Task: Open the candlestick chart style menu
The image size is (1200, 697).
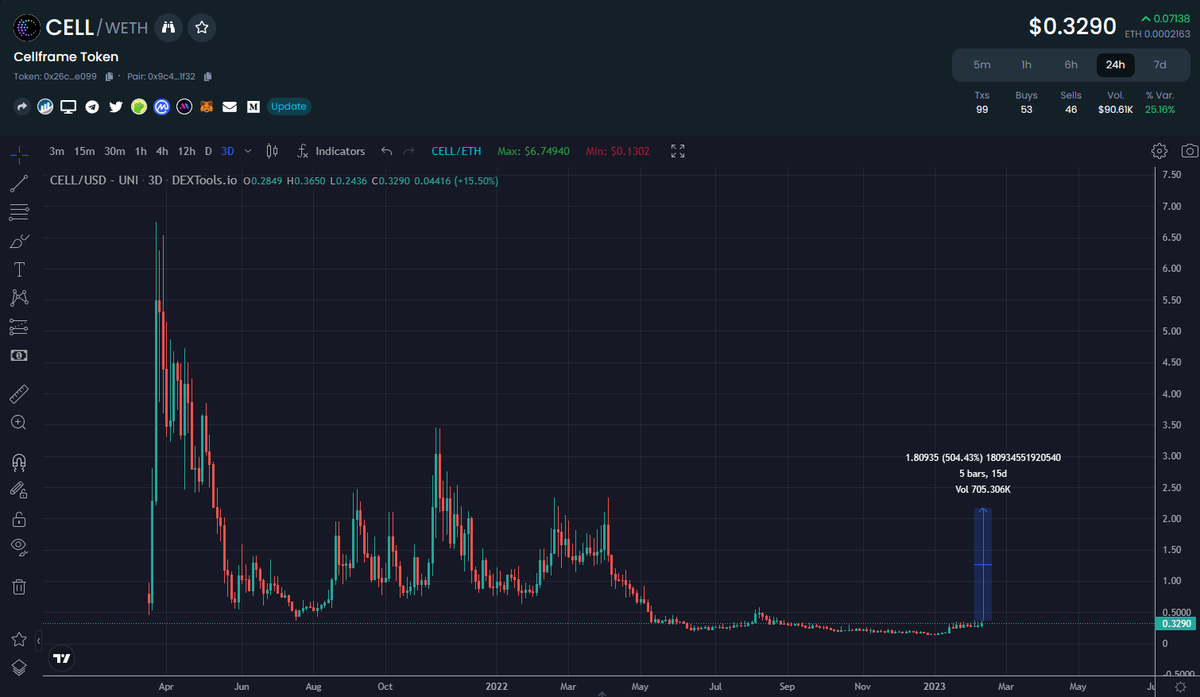Action: coord(271,151)
